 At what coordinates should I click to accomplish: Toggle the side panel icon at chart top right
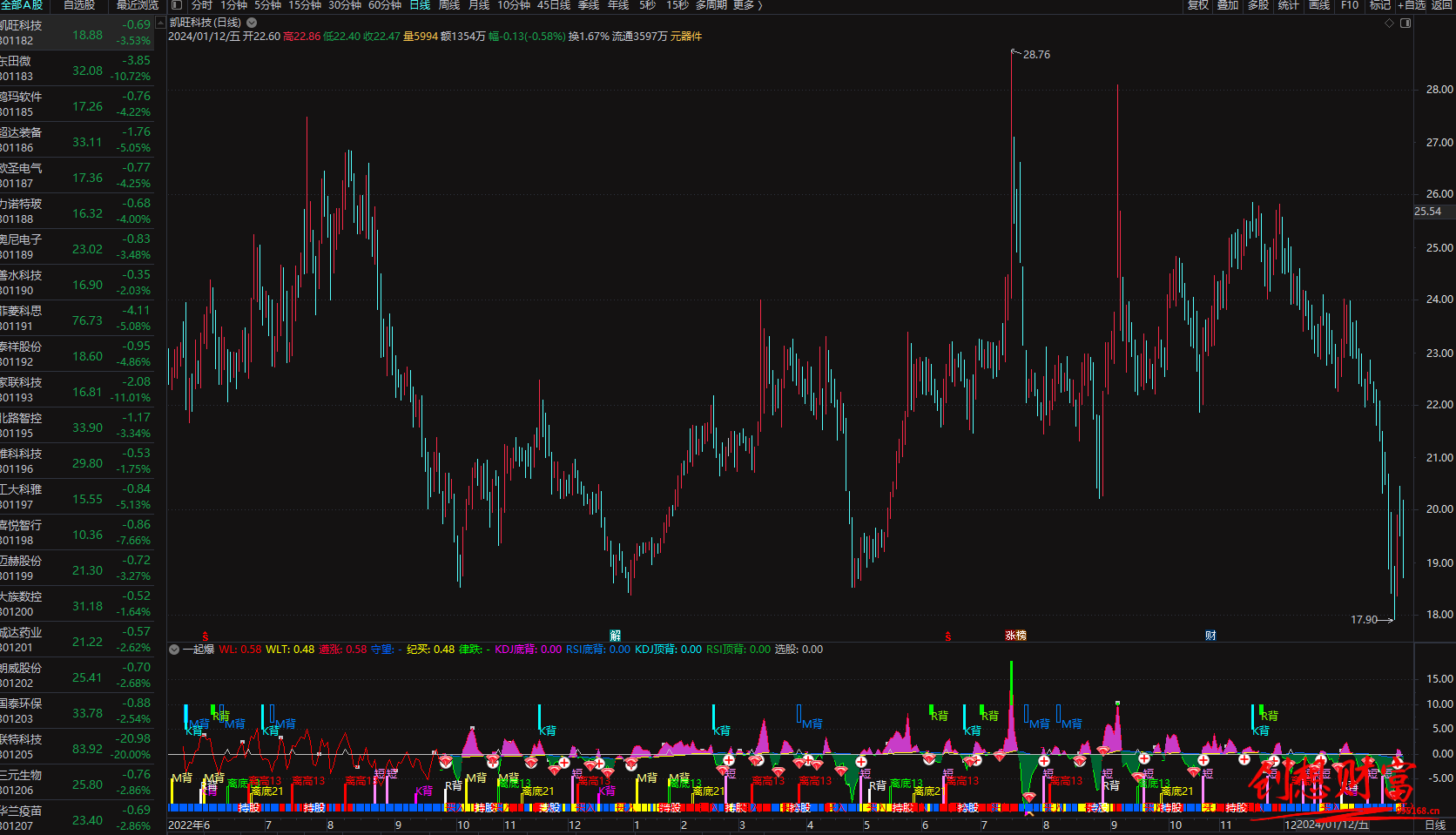[x=1405, y=24]
